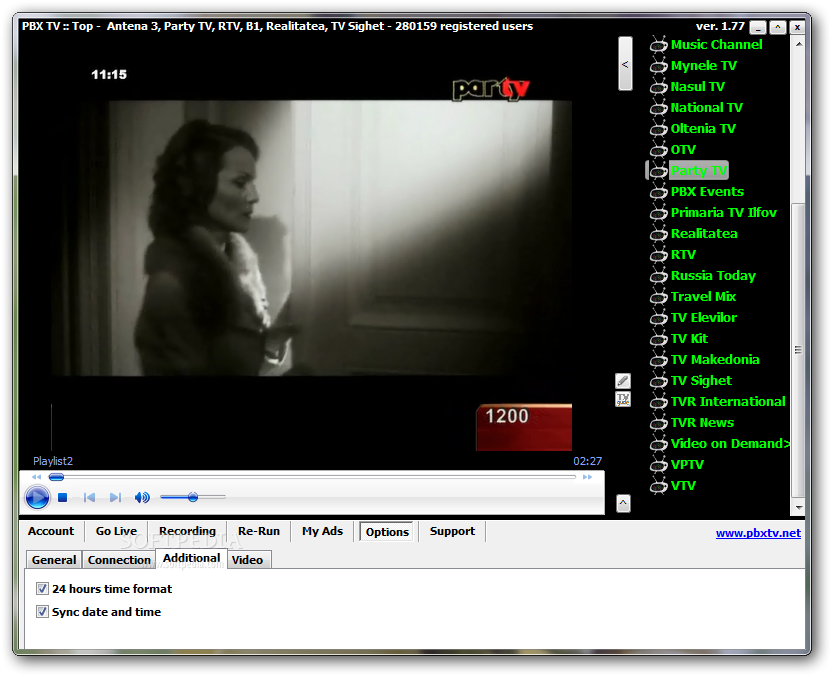832x676 pixels.
Task: Click the channel list scrollbar thumb
Action: click(799, 350)
